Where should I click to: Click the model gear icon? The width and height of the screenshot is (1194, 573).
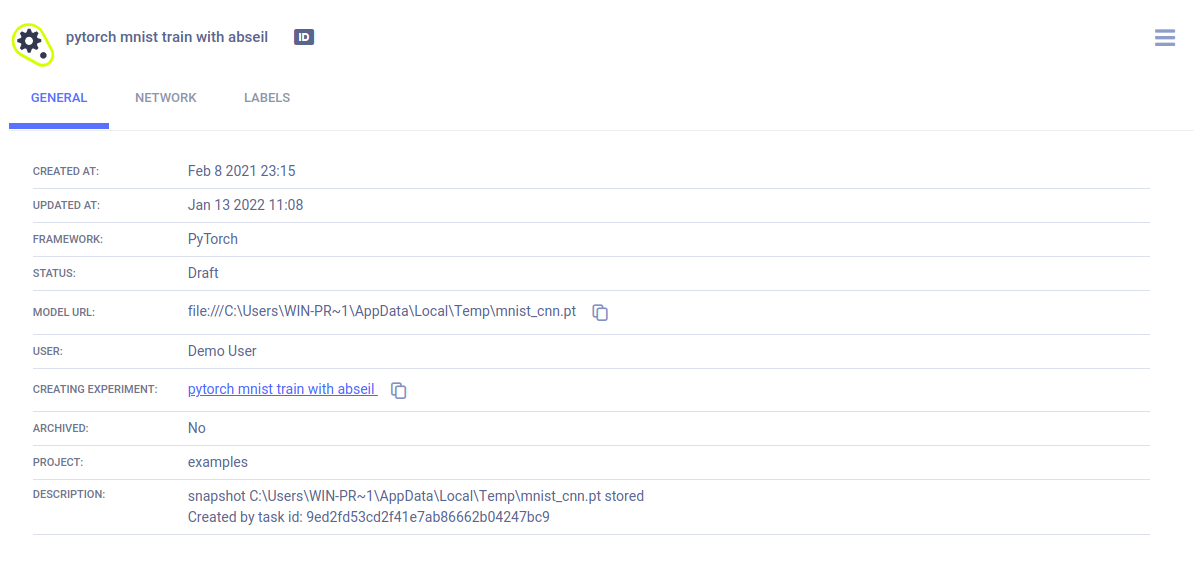[x=33, y=41]
